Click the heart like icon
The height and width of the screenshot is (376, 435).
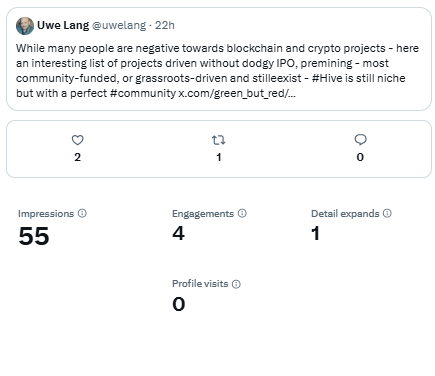tap(78, 140)
